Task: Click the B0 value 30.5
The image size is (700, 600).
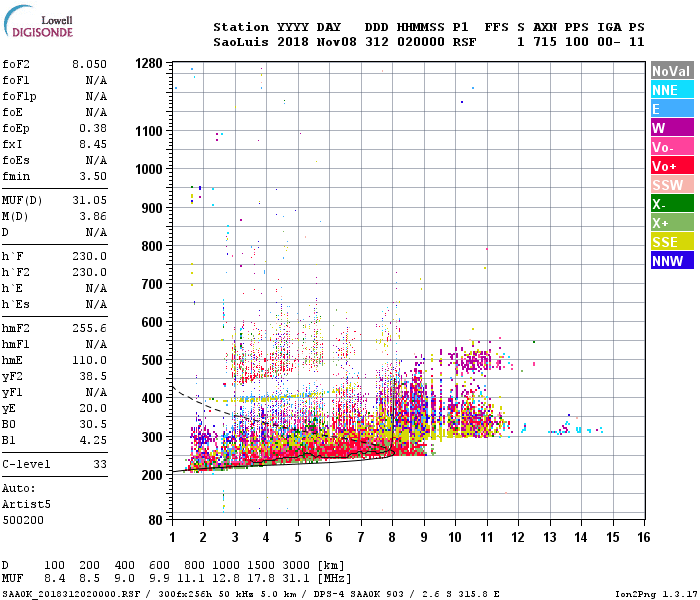Action: [x=93, y=425]
